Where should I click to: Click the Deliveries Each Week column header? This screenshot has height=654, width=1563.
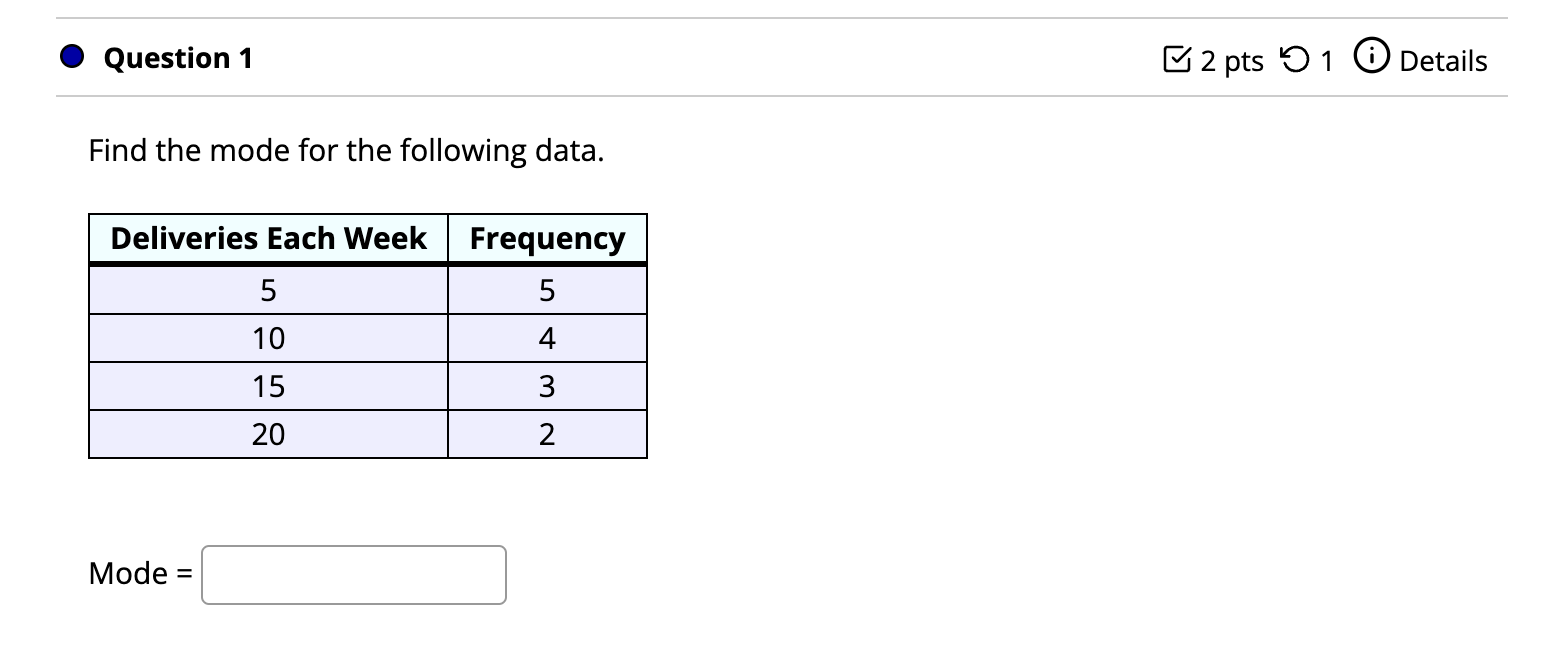tap(268, 239)
